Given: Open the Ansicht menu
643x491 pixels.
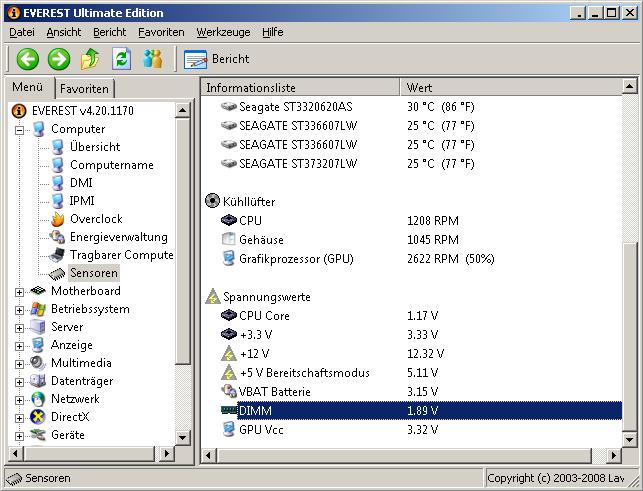Looking at the screenshot, I should 64,32.
